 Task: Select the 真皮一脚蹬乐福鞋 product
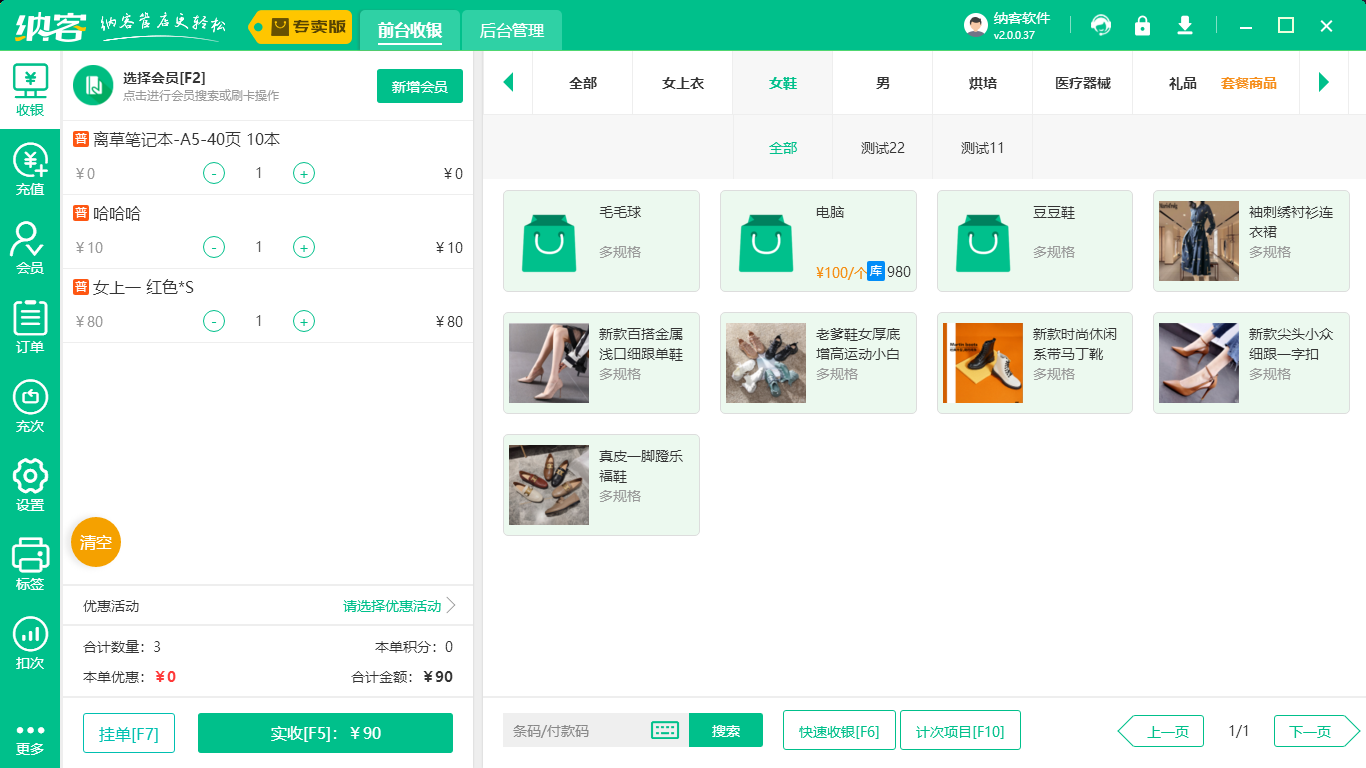pyautogui.click(x=601, y=485)
